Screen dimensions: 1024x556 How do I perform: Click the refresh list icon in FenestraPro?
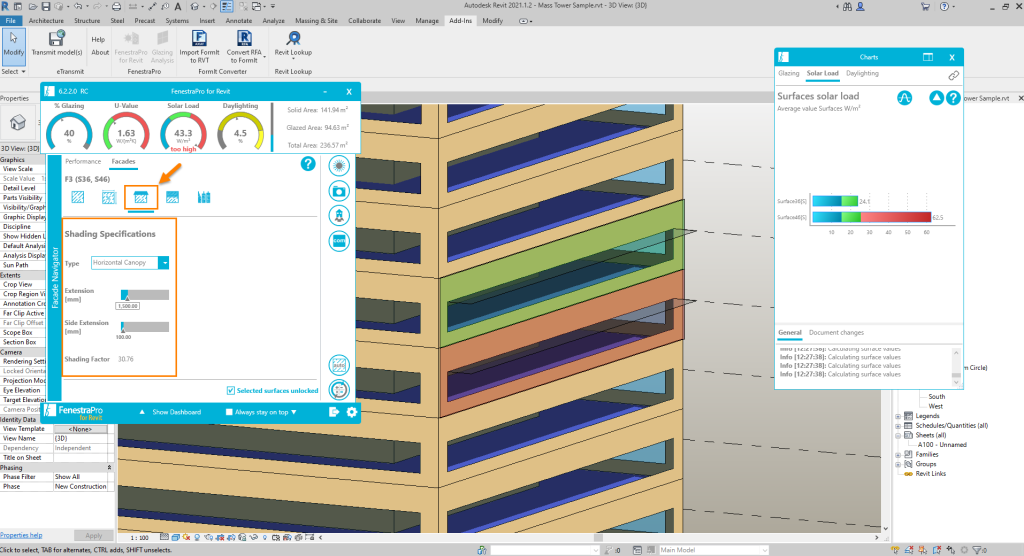339,389
